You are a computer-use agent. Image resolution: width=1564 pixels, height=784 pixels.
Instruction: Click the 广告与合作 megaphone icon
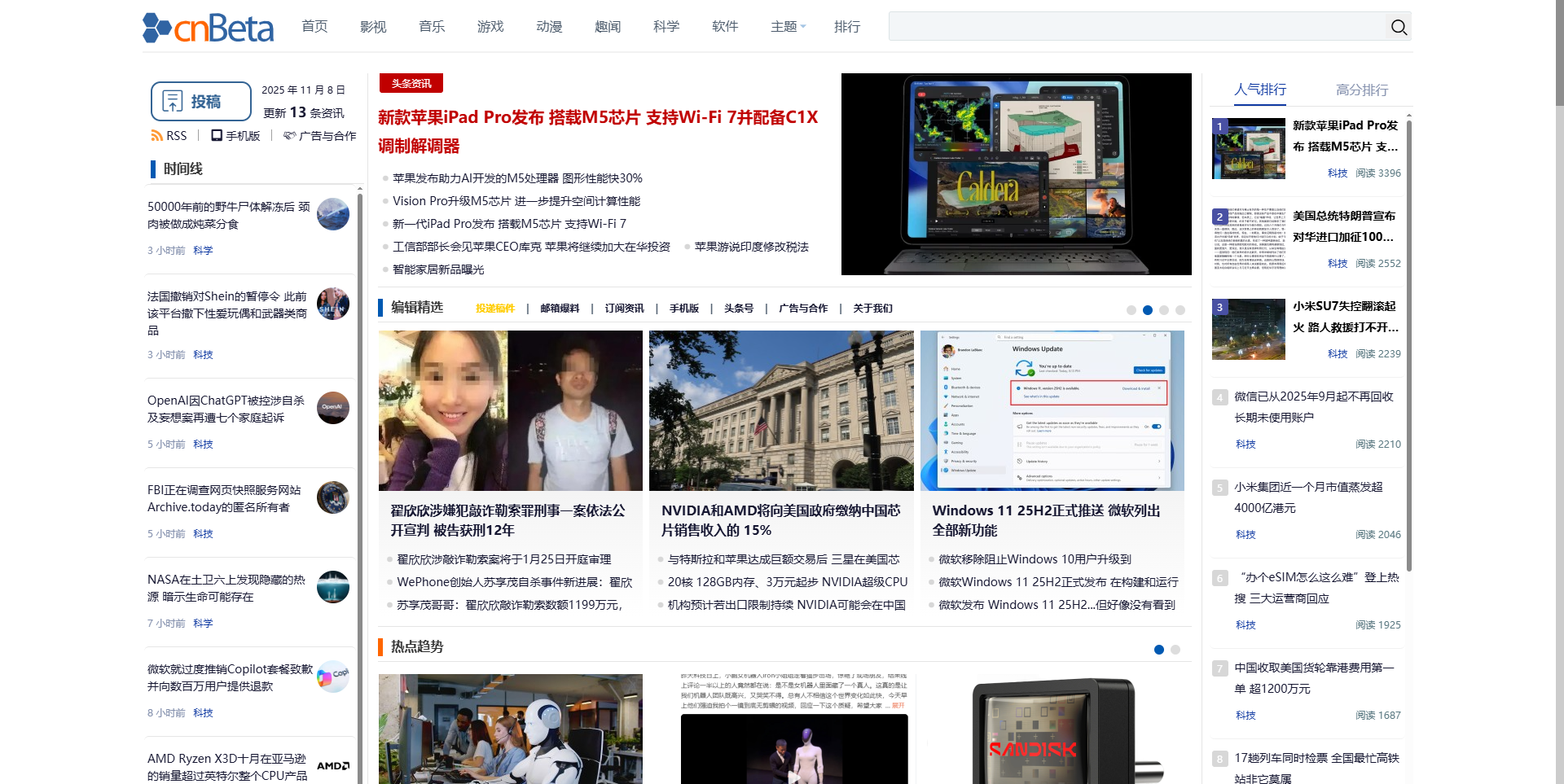click(x=290, y=135)
